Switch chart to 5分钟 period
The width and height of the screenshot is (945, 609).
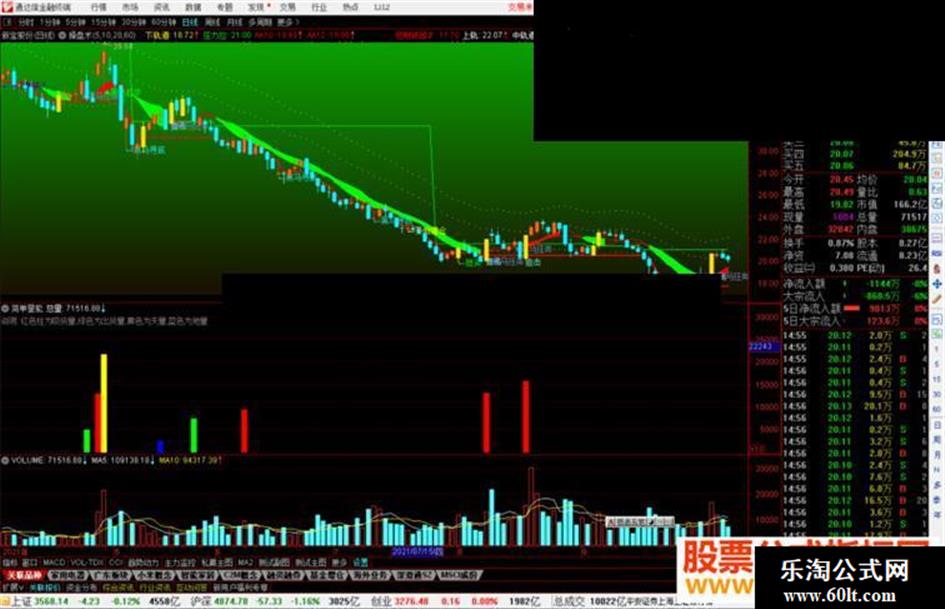[x=75, y=22]
